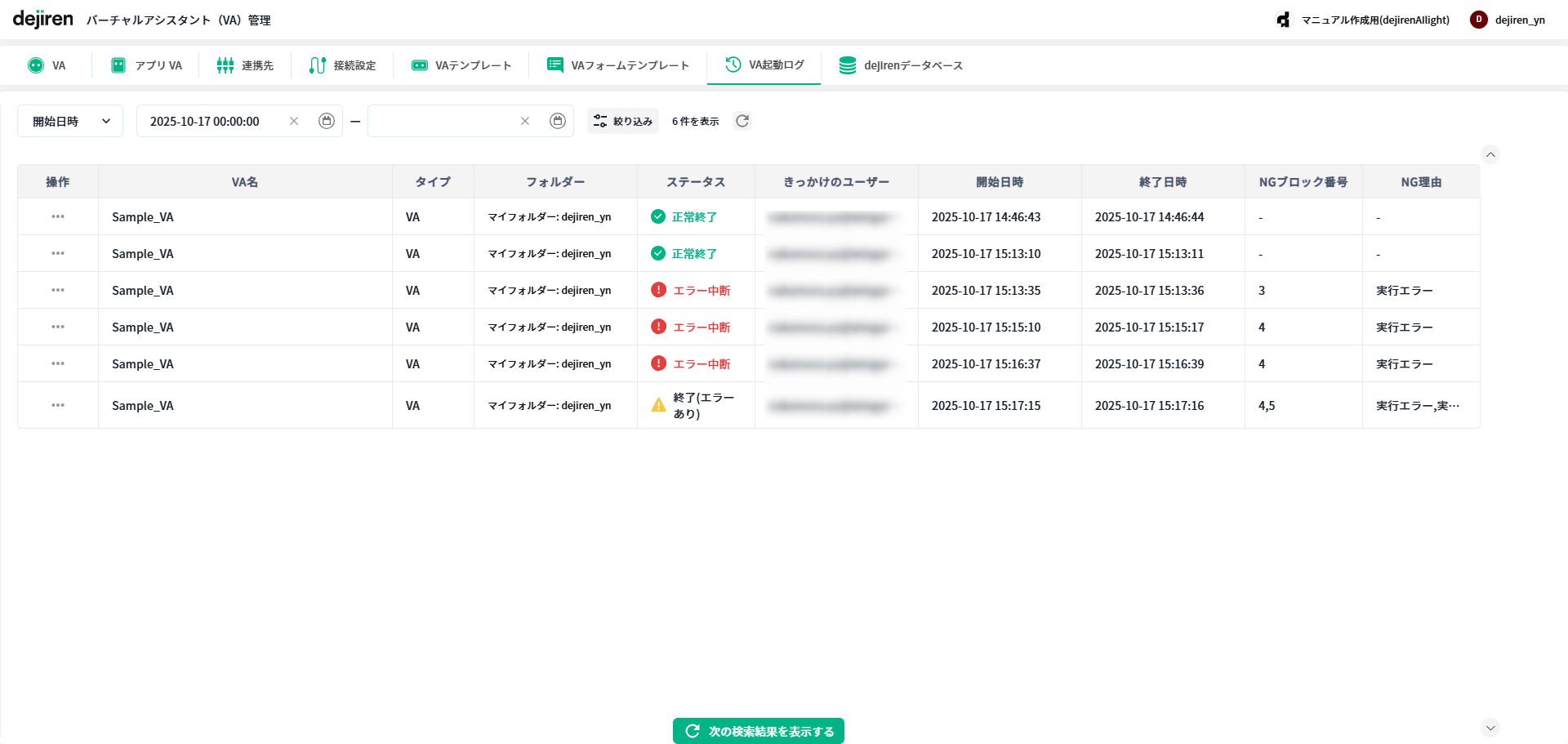Clear the 2025-10-17 00:00:00 start date value
The image size is (1568, 744).
[x=294, y=121]
